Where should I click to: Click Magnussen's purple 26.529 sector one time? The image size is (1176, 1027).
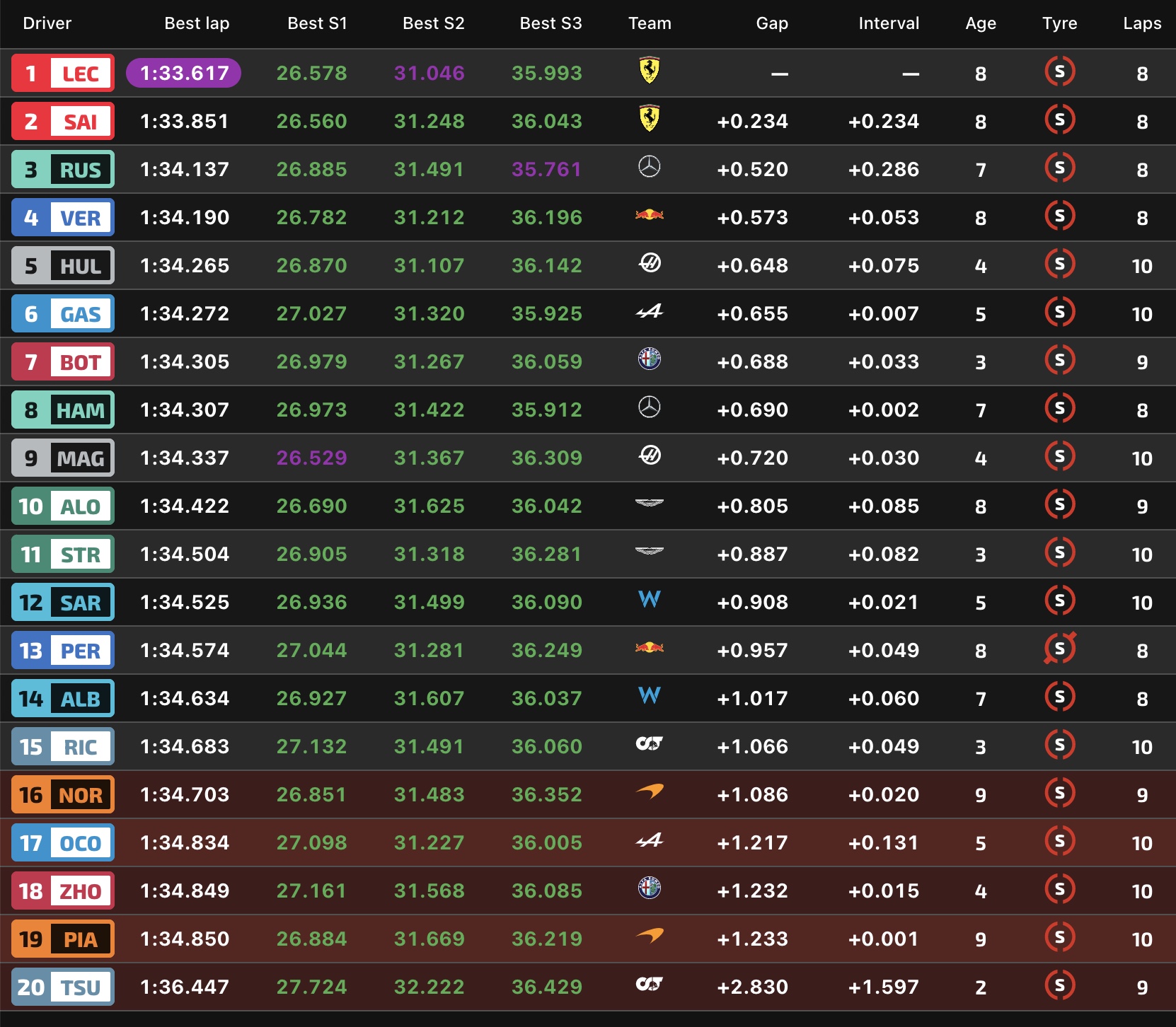tap(311, 458)
